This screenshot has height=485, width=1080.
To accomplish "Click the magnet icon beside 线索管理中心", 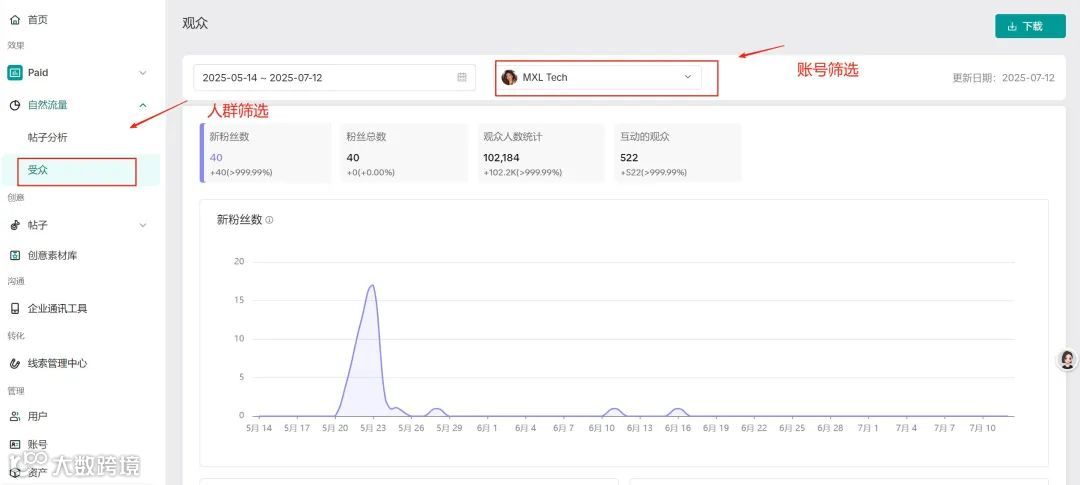I will (15, 363).
